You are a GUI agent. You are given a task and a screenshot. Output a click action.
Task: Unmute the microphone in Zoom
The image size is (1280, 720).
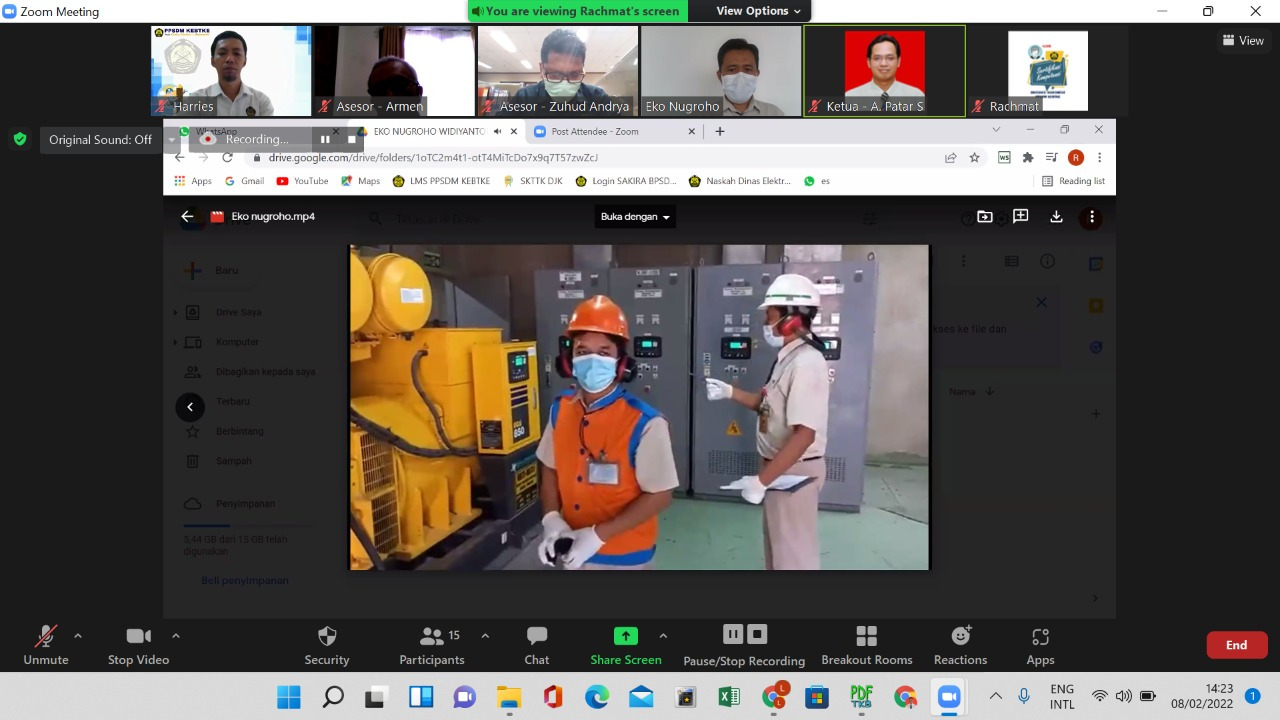tap(46, 646)
